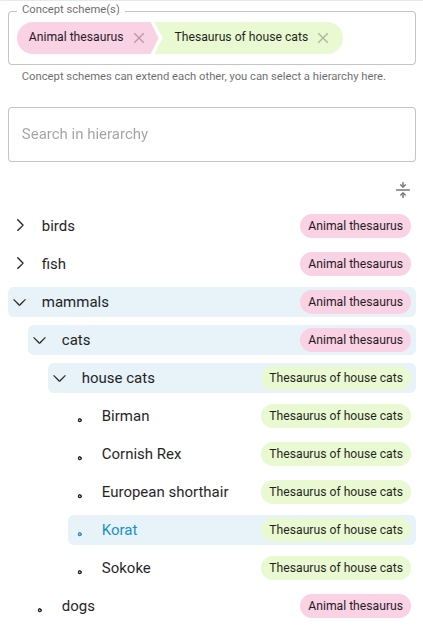The width and height of the screenshot is (423, 629).
Task: Click the bullet icon next to Korat
Action: tap(80, 534)
